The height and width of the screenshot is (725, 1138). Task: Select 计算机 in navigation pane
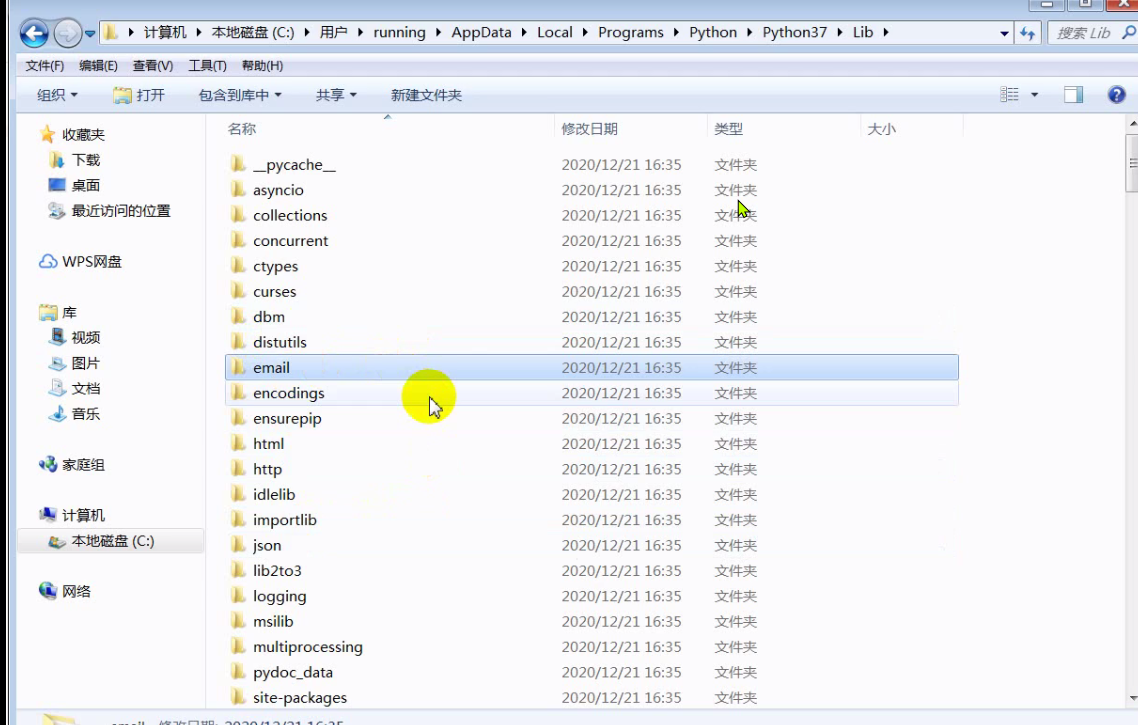click(x=83, y=516)
